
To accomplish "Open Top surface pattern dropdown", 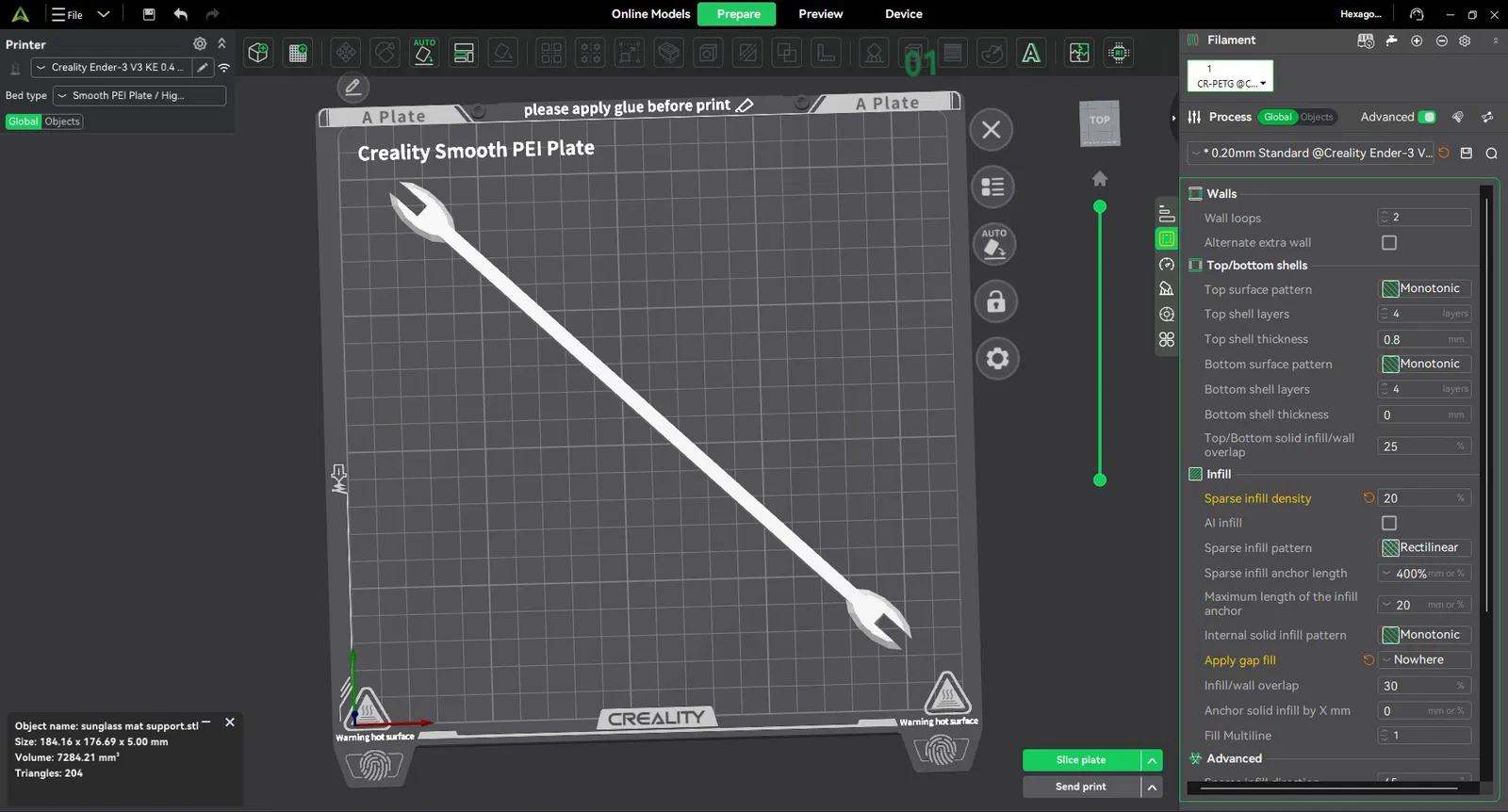I will coord(1425,288).
